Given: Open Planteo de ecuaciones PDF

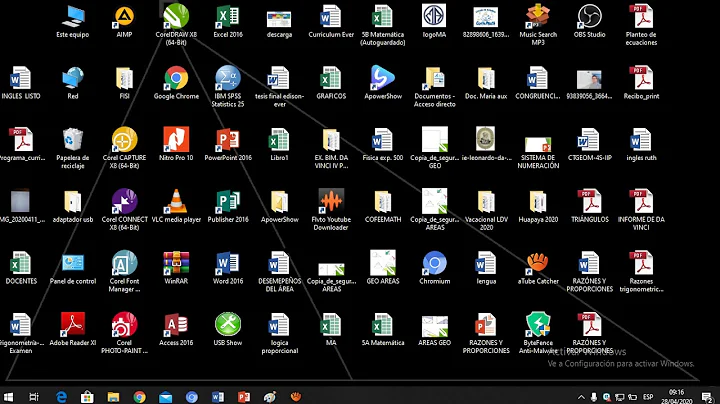Looking at the screenshot, I should click(641, 24).
